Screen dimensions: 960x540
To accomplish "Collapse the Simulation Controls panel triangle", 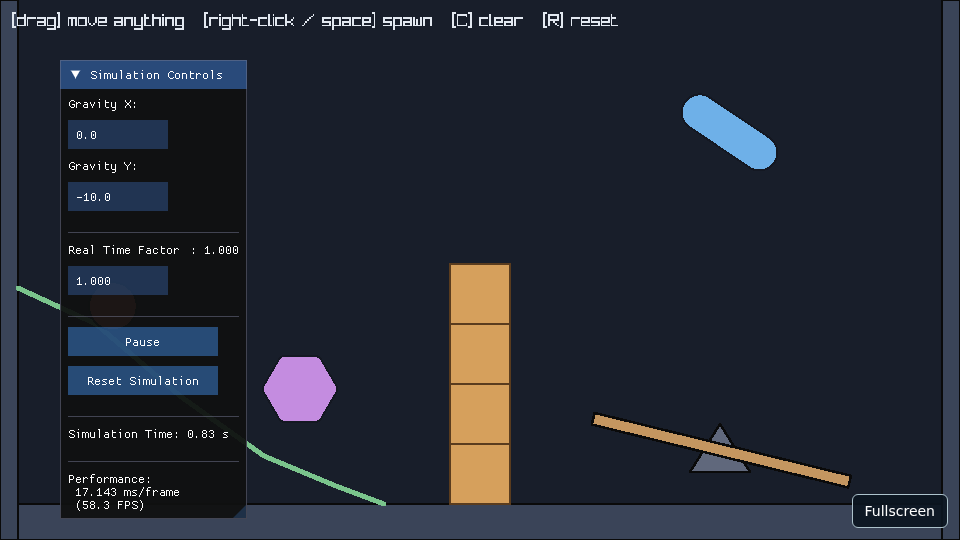I will [75, 75].
